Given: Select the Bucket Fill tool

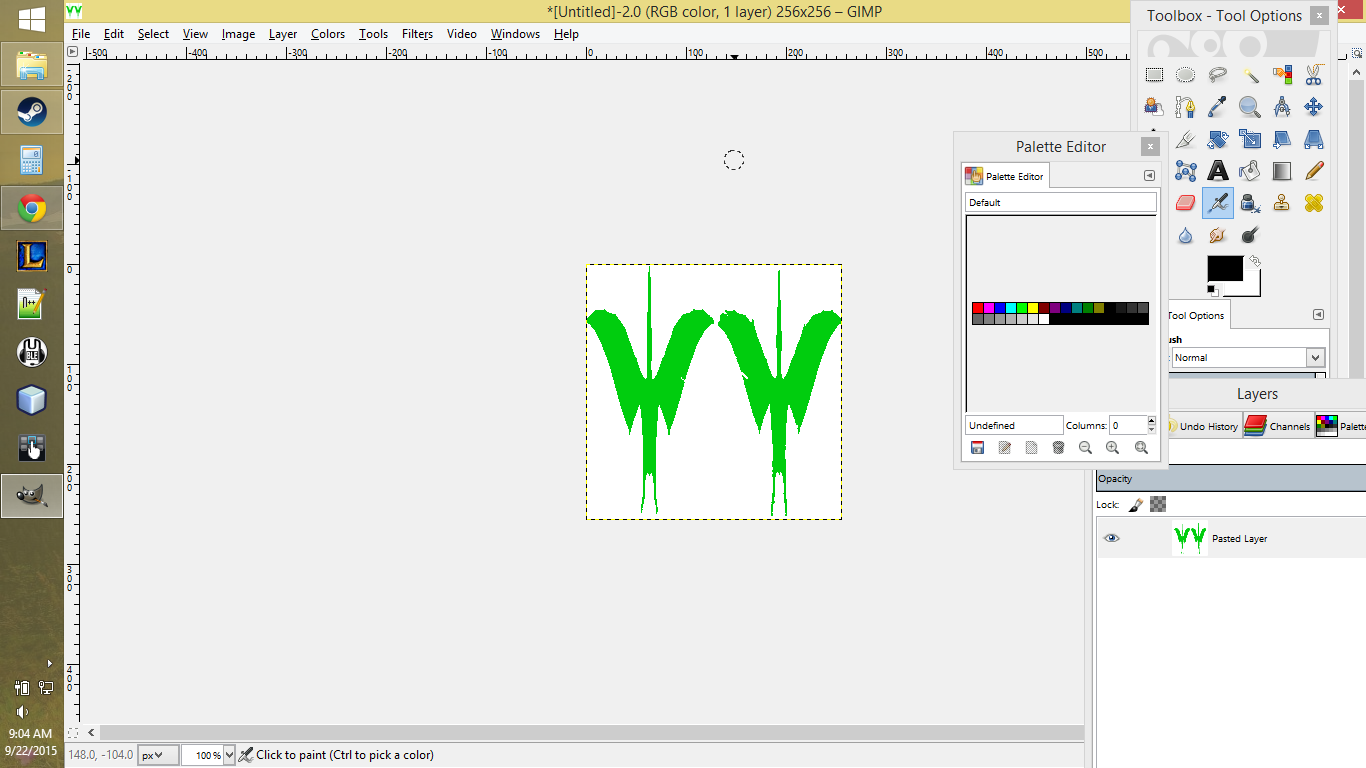Looking at the screenshot, I should 1250,171.
